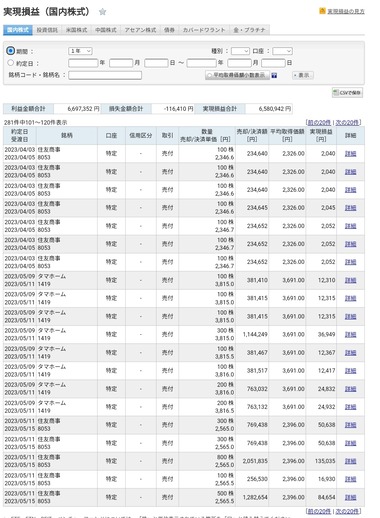Image resolution: width=380 pixels, height=518 pixels.
Task: Click the 信用区分 column header
Action: point(141,136)
